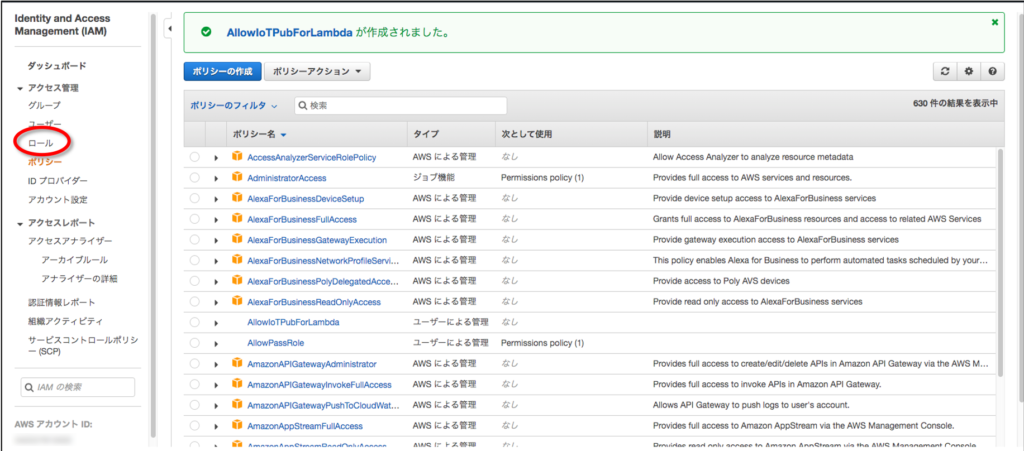Viewport: 1024px width, 451px height.
Task: Expand the AccessAnalyzerServiceRolePolicy row details
Action: click(x=216, y=158)
